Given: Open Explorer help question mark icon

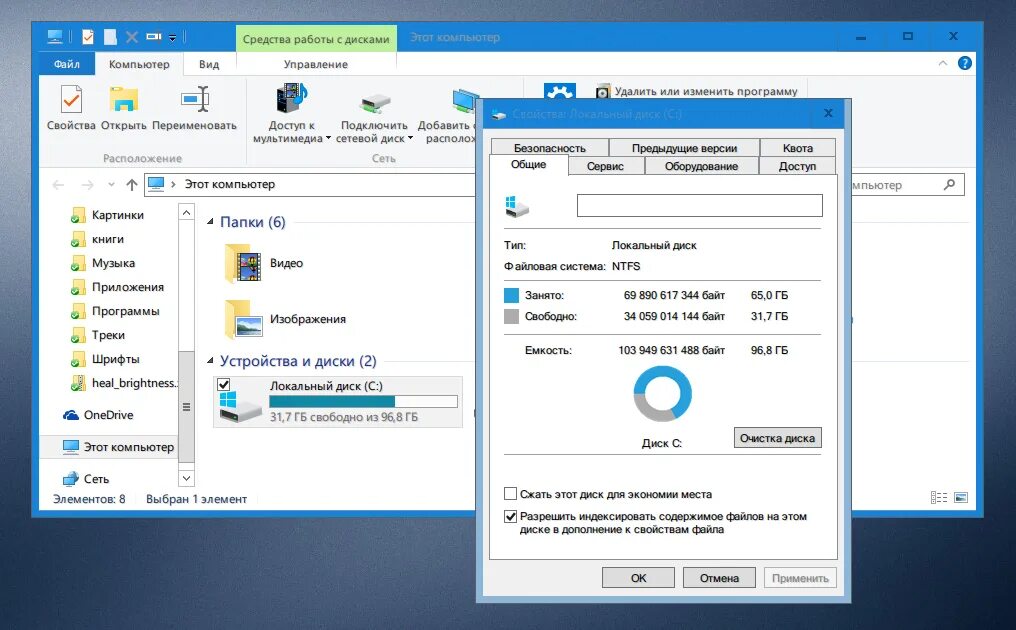Looking at the screenshot, I should click(x=965, y=63).
